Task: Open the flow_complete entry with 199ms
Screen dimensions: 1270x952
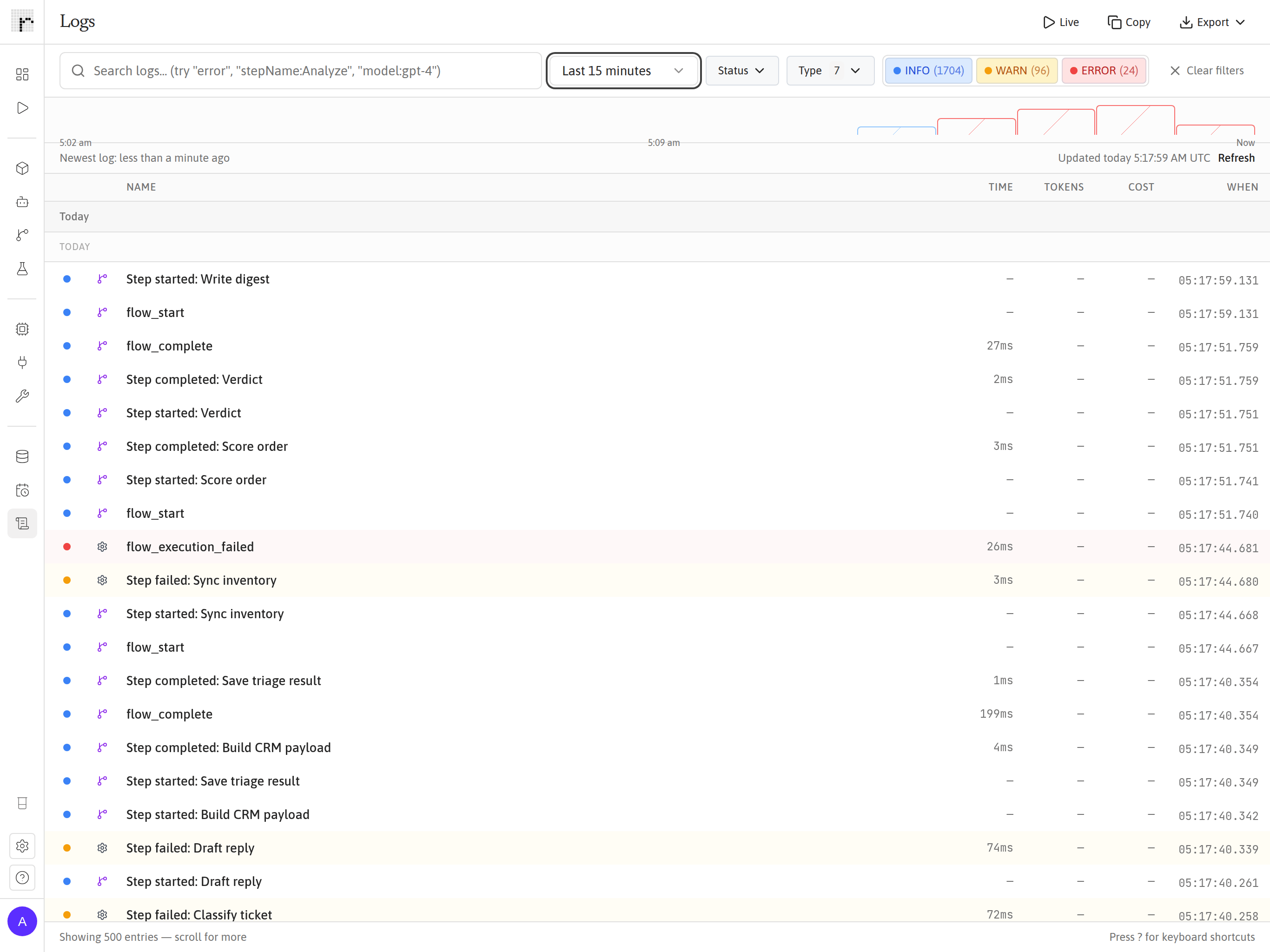Action: coord(657,714)
